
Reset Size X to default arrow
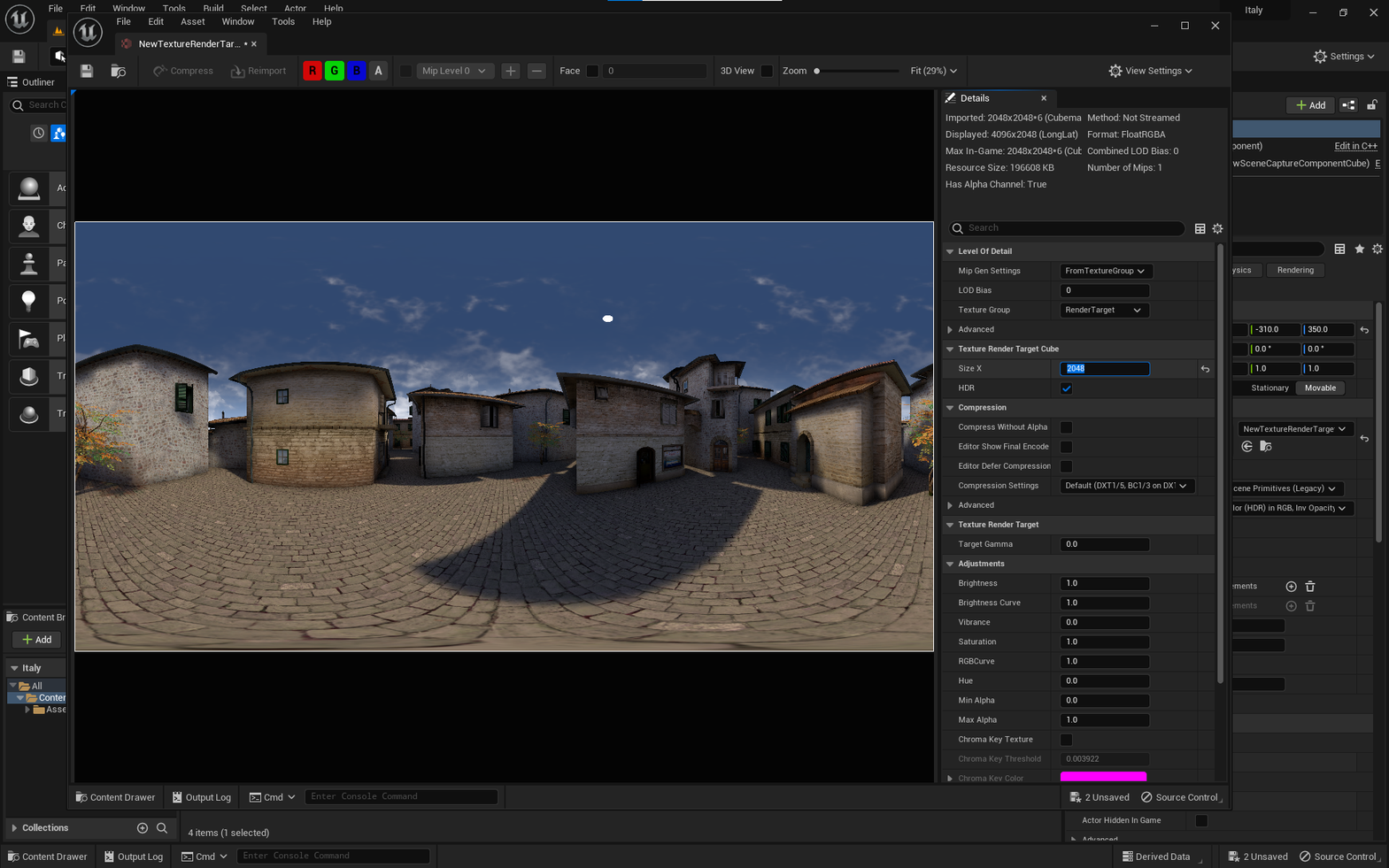pyautogui.click(x=1205, y=369)
